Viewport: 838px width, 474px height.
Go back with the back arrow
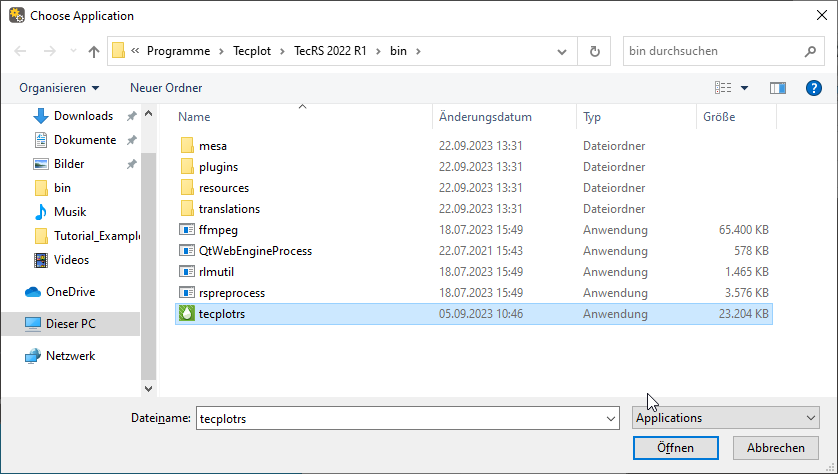[20, 51]
